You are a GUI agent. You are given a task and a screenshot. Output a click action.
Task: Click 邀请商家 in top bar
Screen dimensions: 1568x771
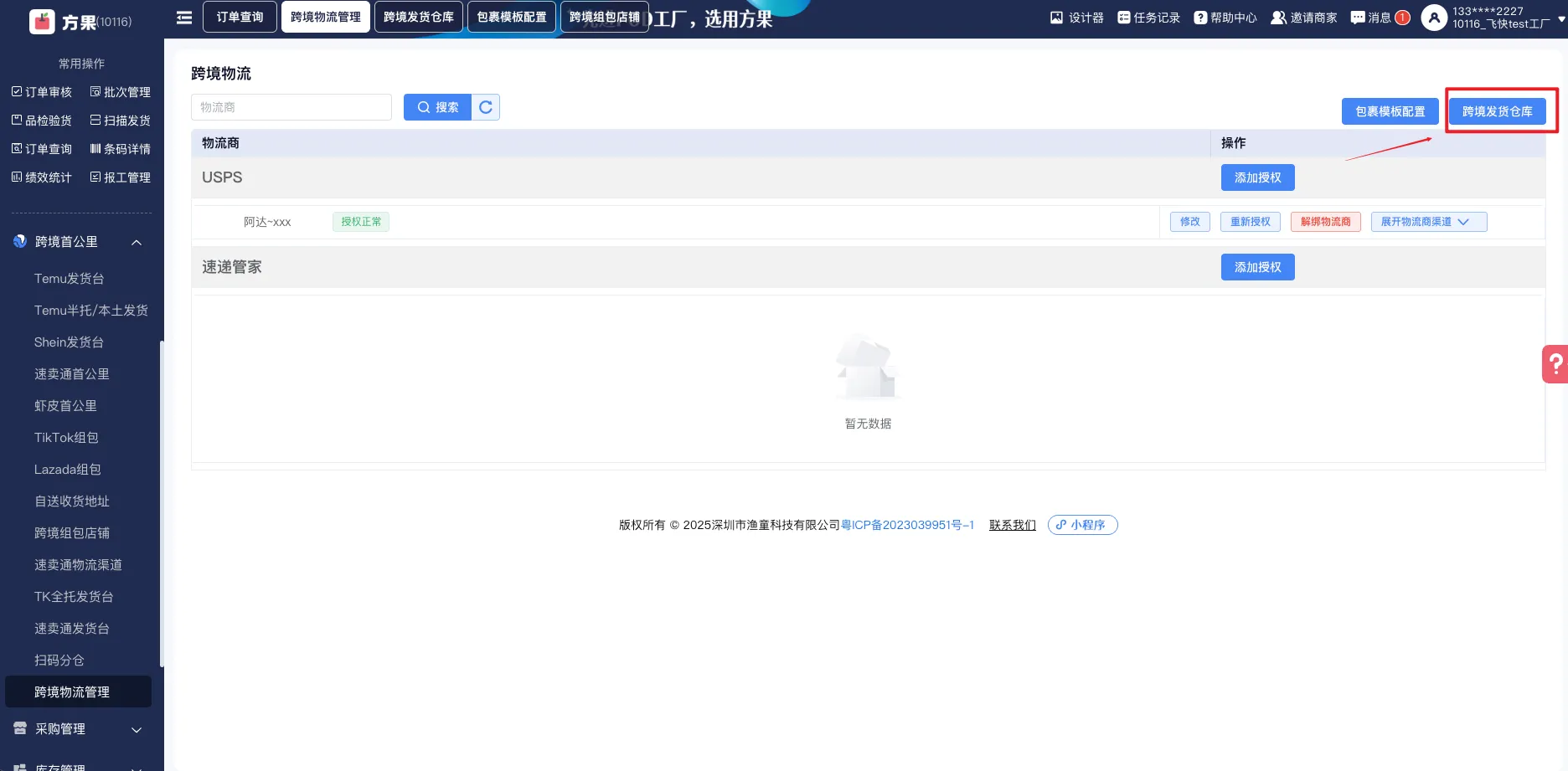point(1304,18)
